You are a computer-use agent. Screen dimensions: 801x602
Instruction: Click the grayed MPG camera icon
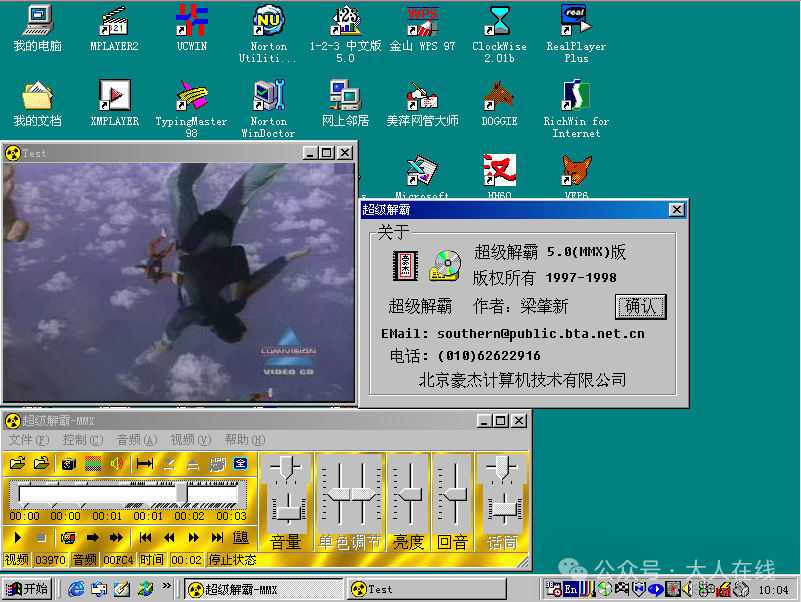tap(218, 464)
